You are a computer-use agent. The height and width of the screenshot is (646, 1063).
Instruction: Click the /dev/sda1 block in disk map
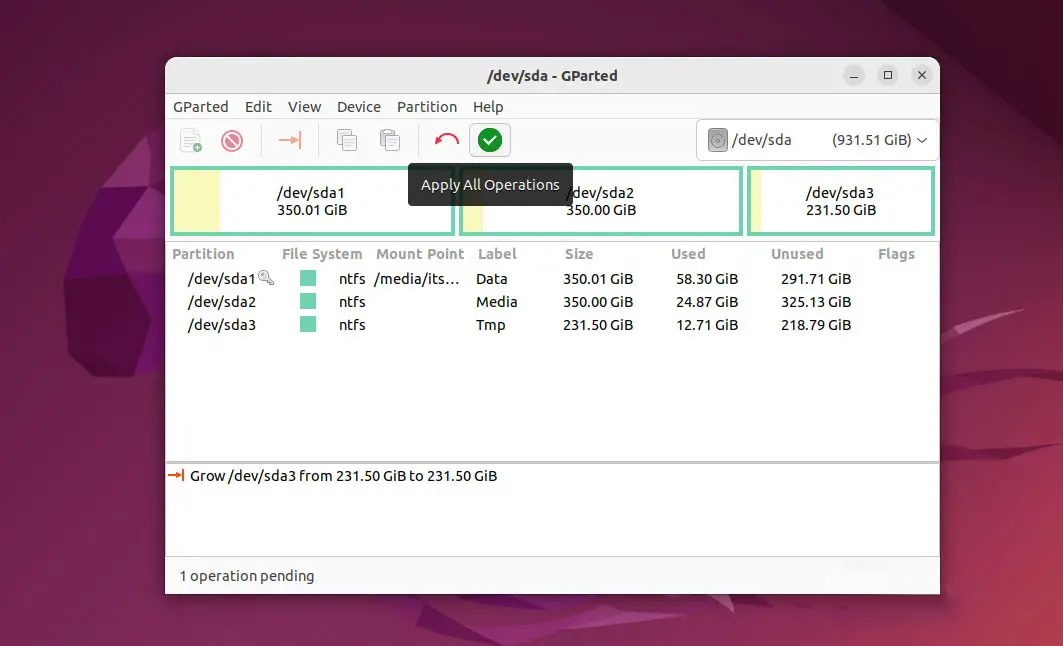(311, 201)
